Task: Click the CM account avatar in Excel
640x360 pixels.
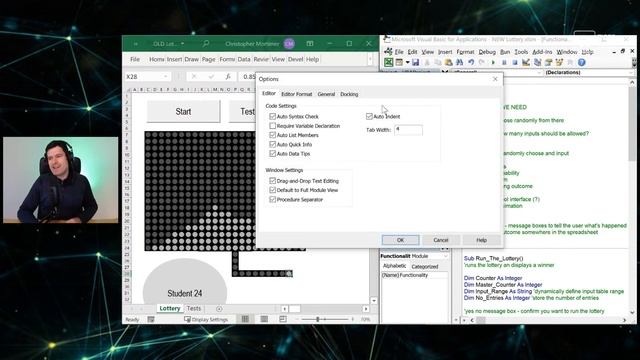Action: [x=289, y=44]
